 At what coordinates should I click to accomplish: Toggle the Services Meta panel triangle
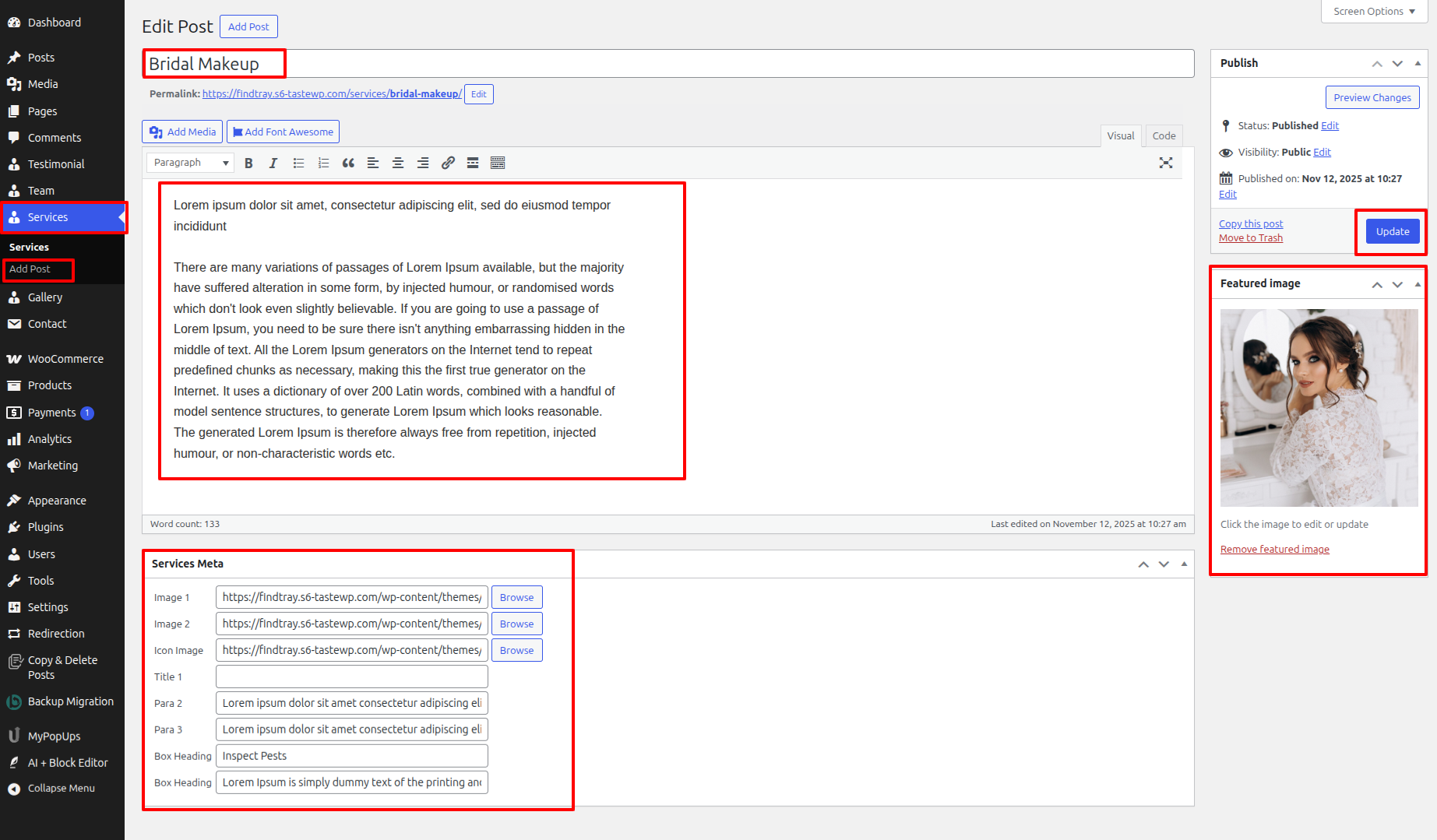[1184, 564]
